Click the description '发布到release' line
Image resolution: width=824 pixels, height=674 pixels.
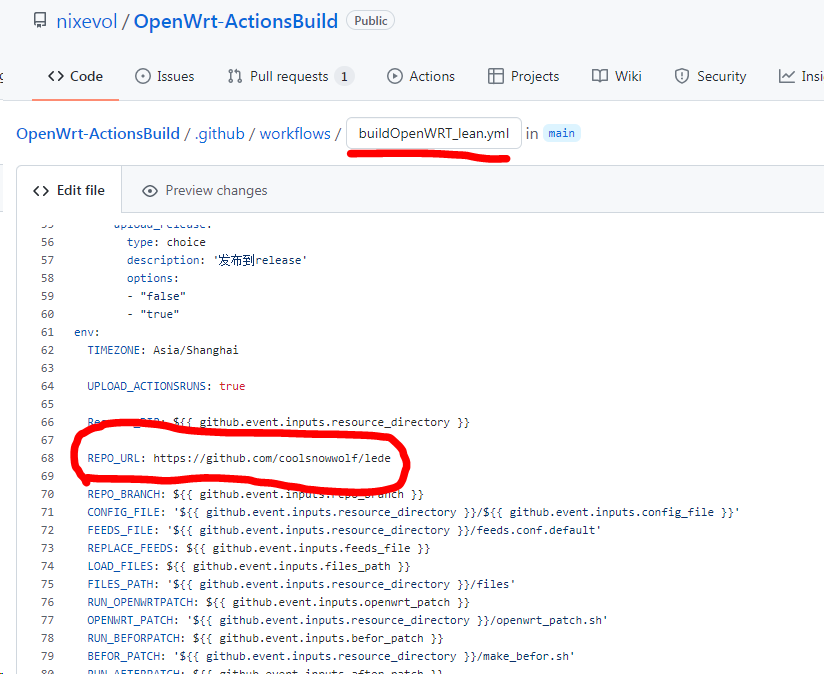pyautogui.click(x=217, y=260)
